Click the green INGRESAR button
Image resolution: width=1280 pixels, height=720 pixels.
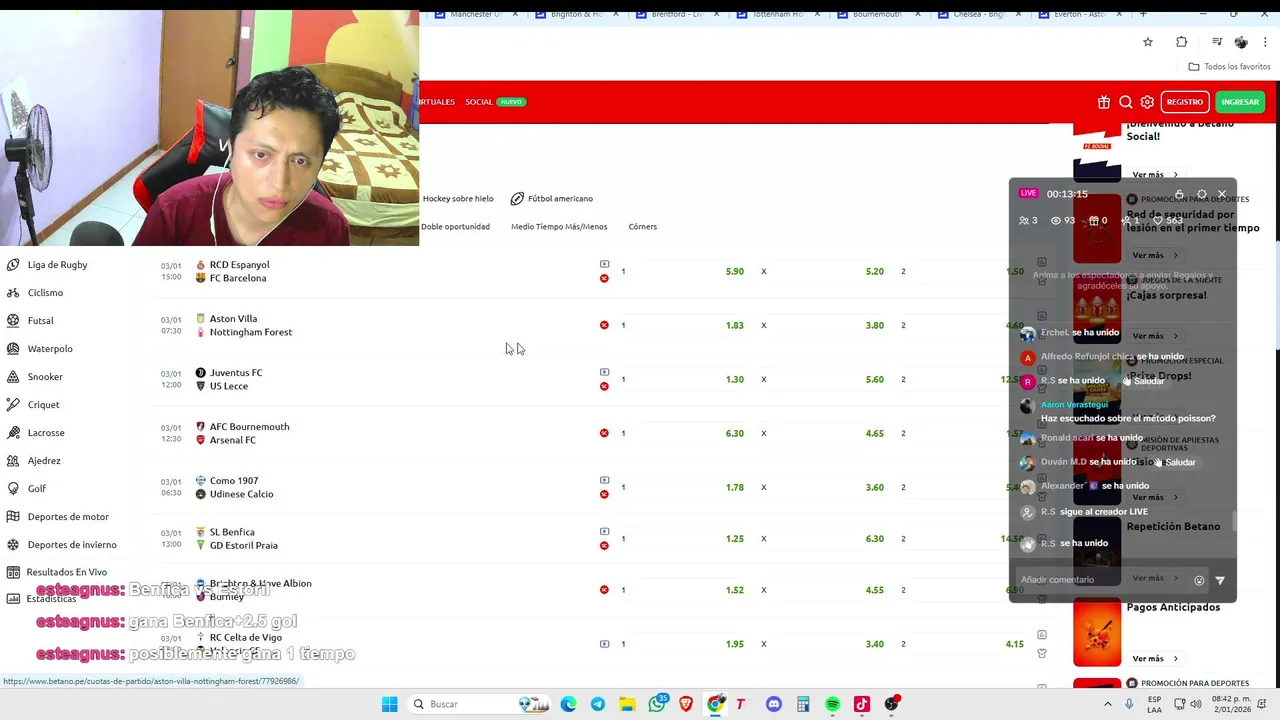tap(1240, 102)
